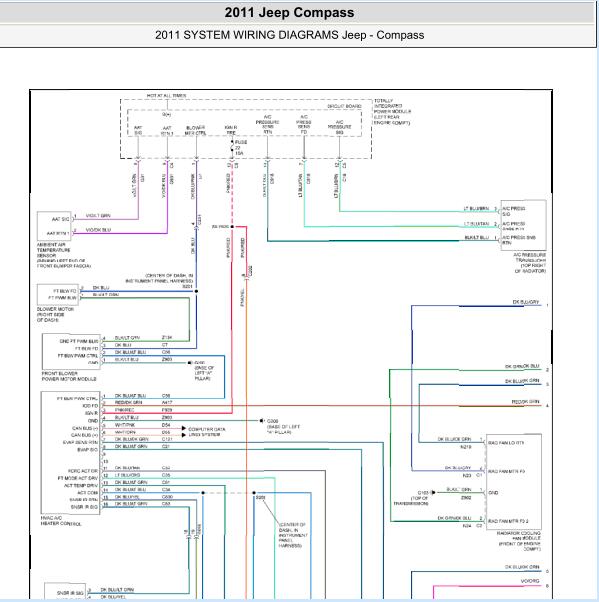Click the 'RAD FAN MTR FD 2' pin label

508,521
